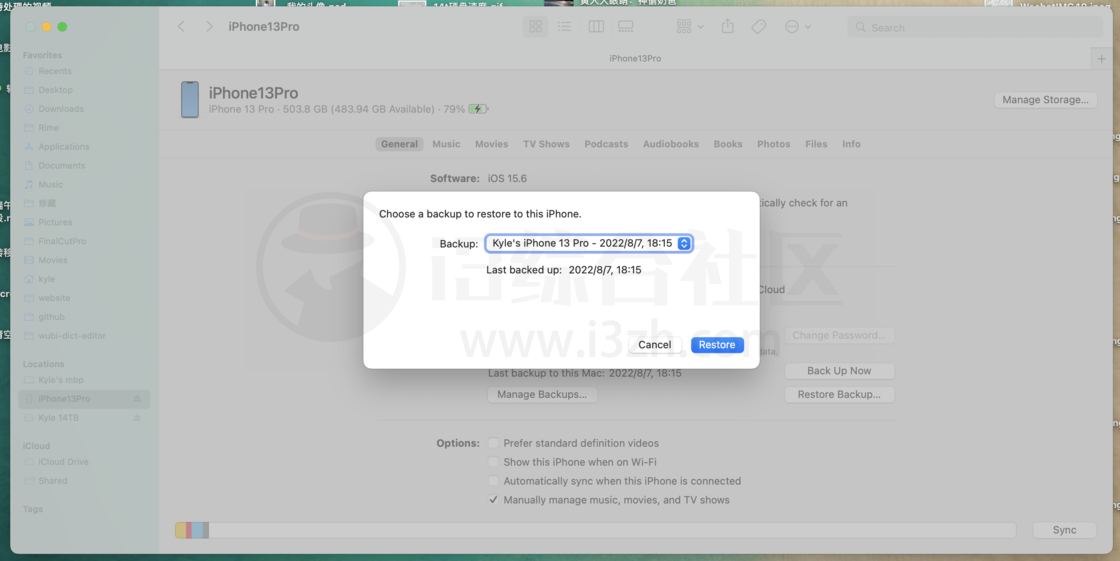Toggle automatically sync when iPhone connected
The image size is (1120, 561).
(493, 481)
